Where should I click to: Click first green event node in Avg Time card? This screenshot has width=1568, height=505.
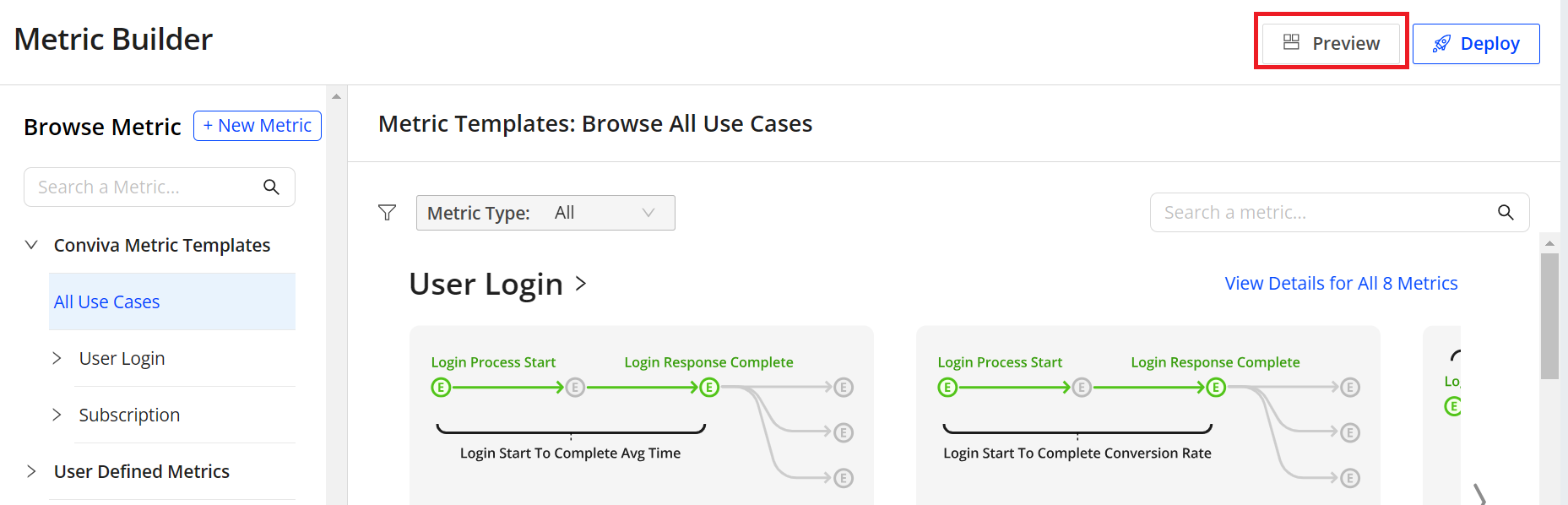click(x=441, y=388)
